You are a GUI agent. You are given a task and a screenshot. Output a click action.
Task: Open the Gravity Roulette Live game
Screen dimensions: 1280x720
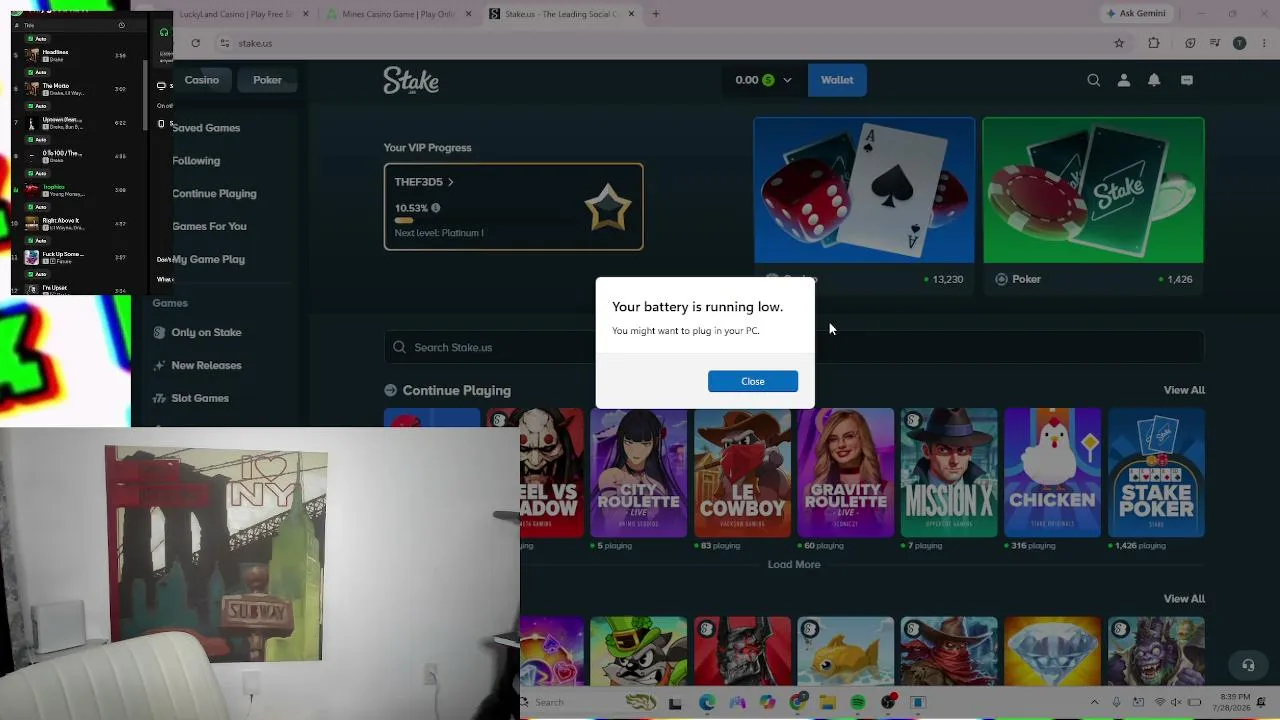pyautogui.click(x=846, y=472)
